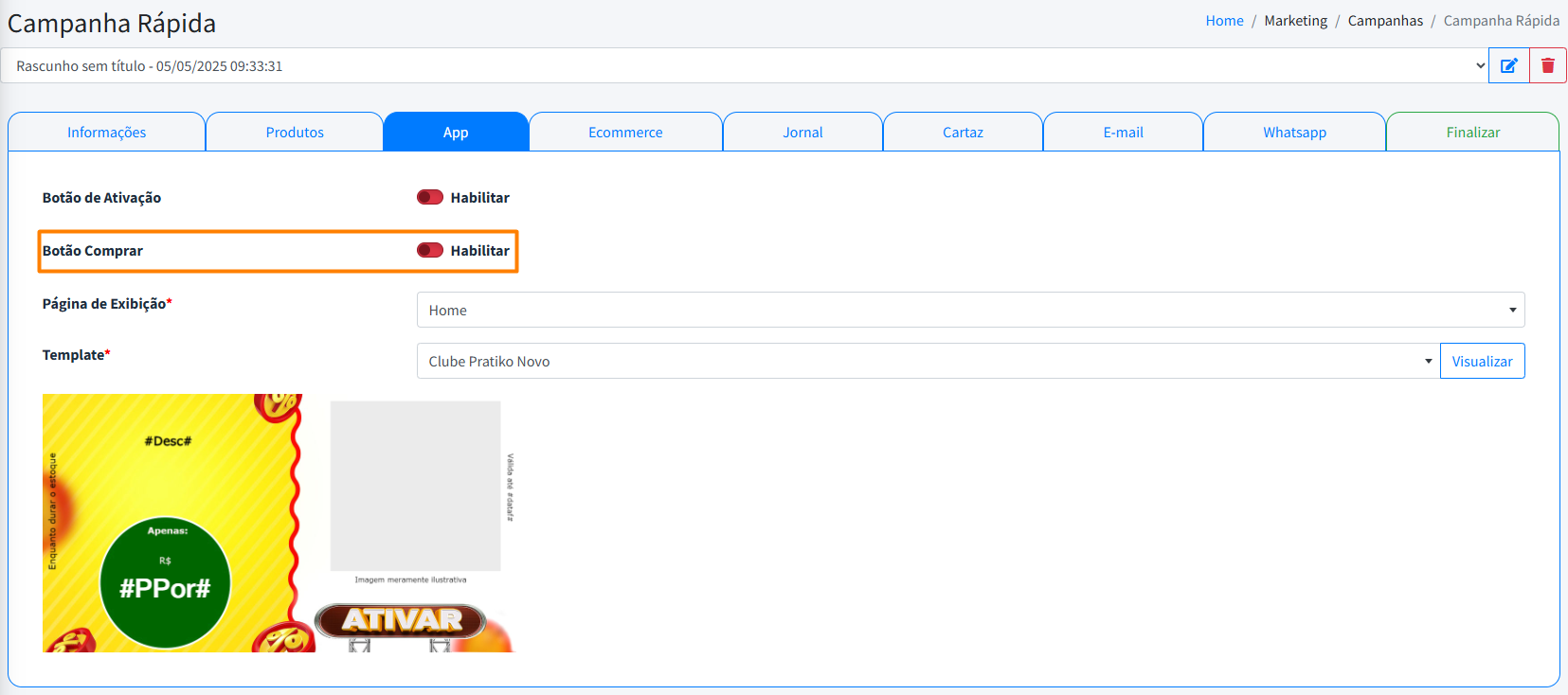Click the edit draft pencil icon
The image size is (1568, 695).
click(x=1508, y=66)
